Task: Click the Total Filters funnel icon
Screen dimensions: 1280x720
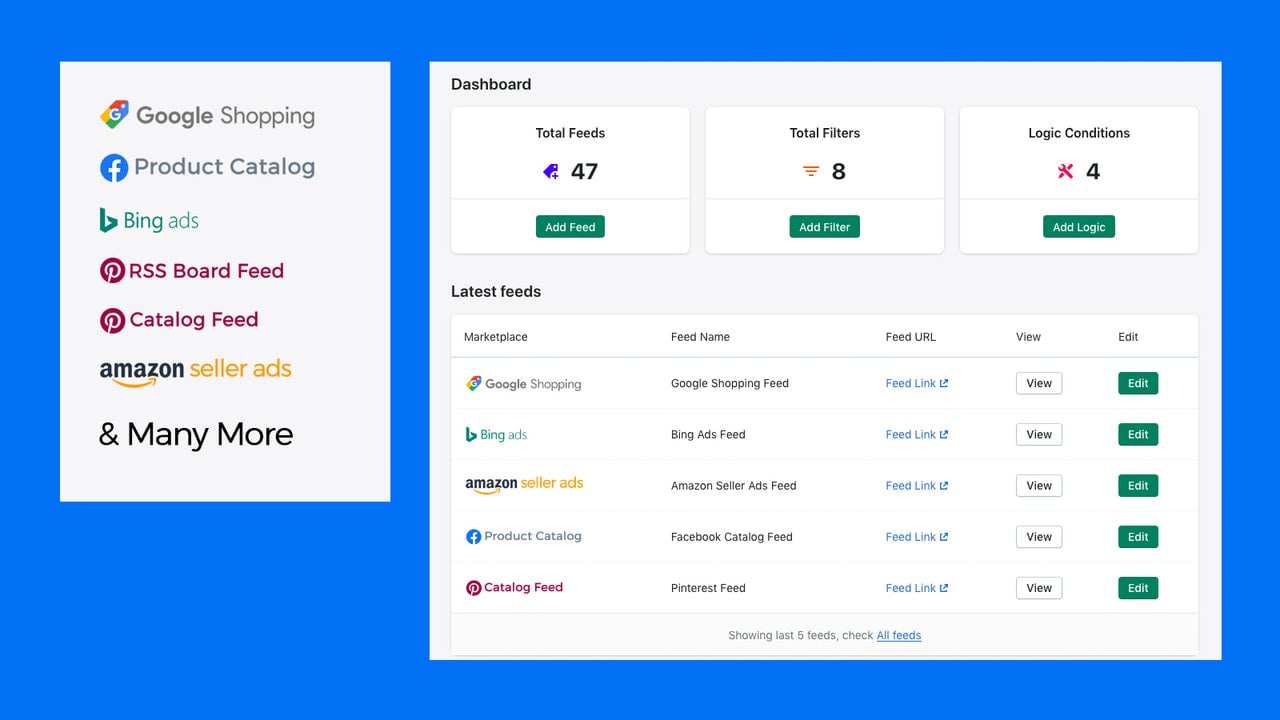Action: tap(810, 172)
